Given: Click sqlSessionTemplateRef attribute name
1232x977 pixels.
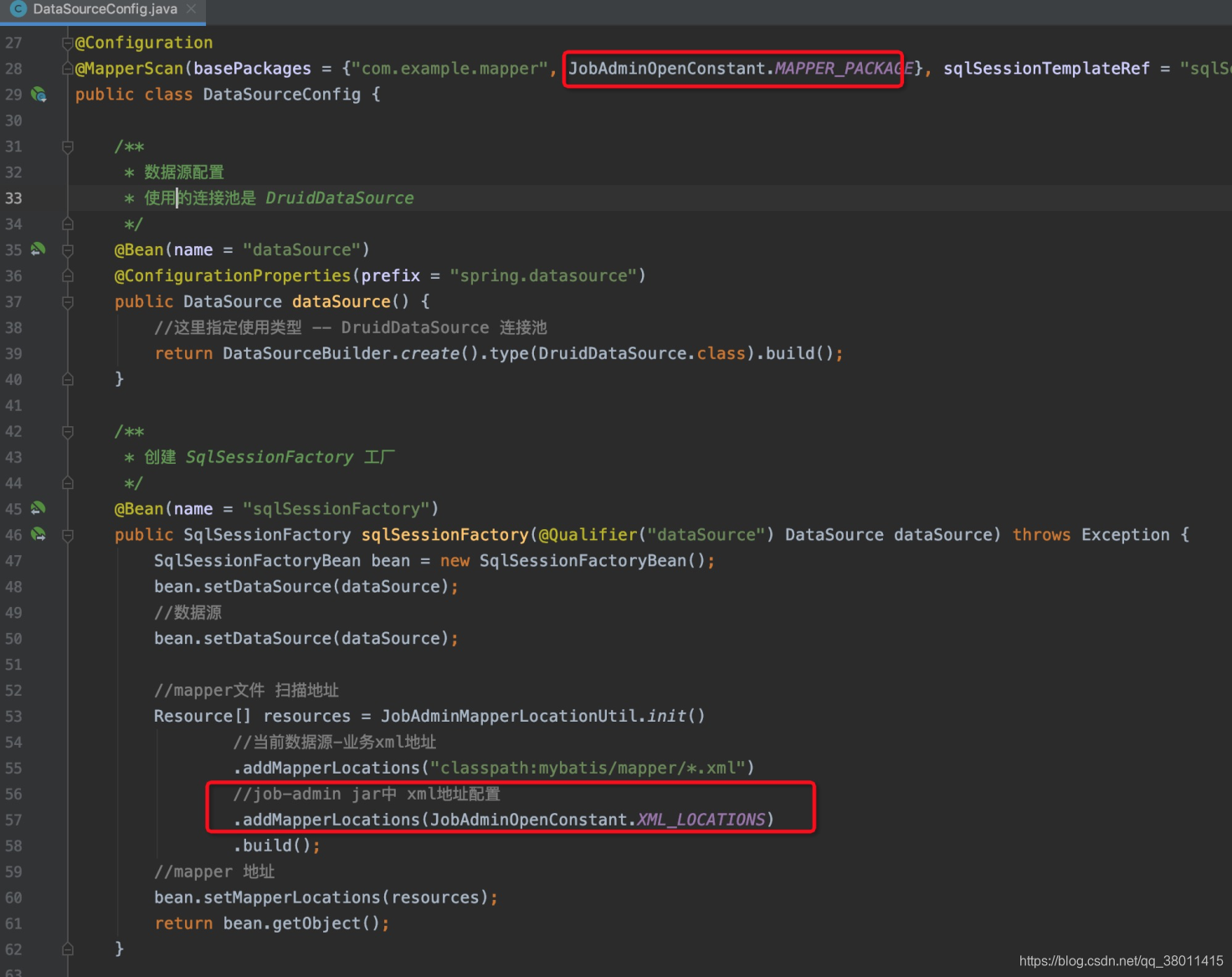Looking at the screenshot, I should [1046, 69].
